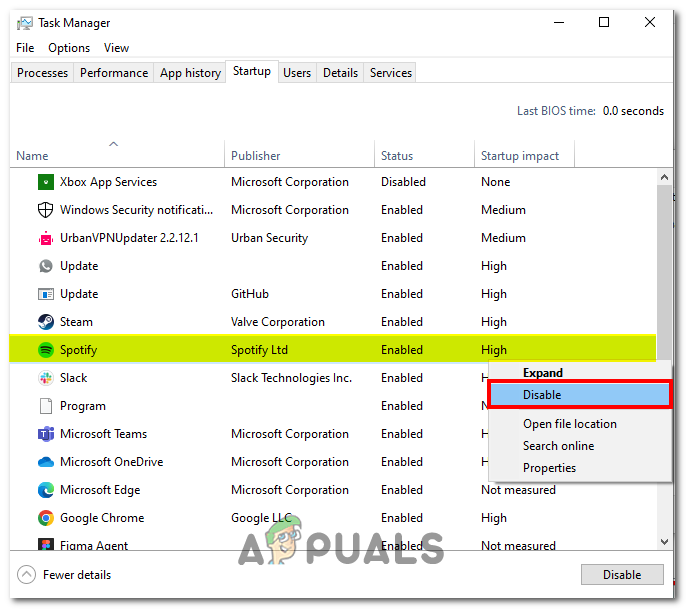Open the Services tab
Image resolution: width=686 pixels, height=609 pixels.
[390, 73]
